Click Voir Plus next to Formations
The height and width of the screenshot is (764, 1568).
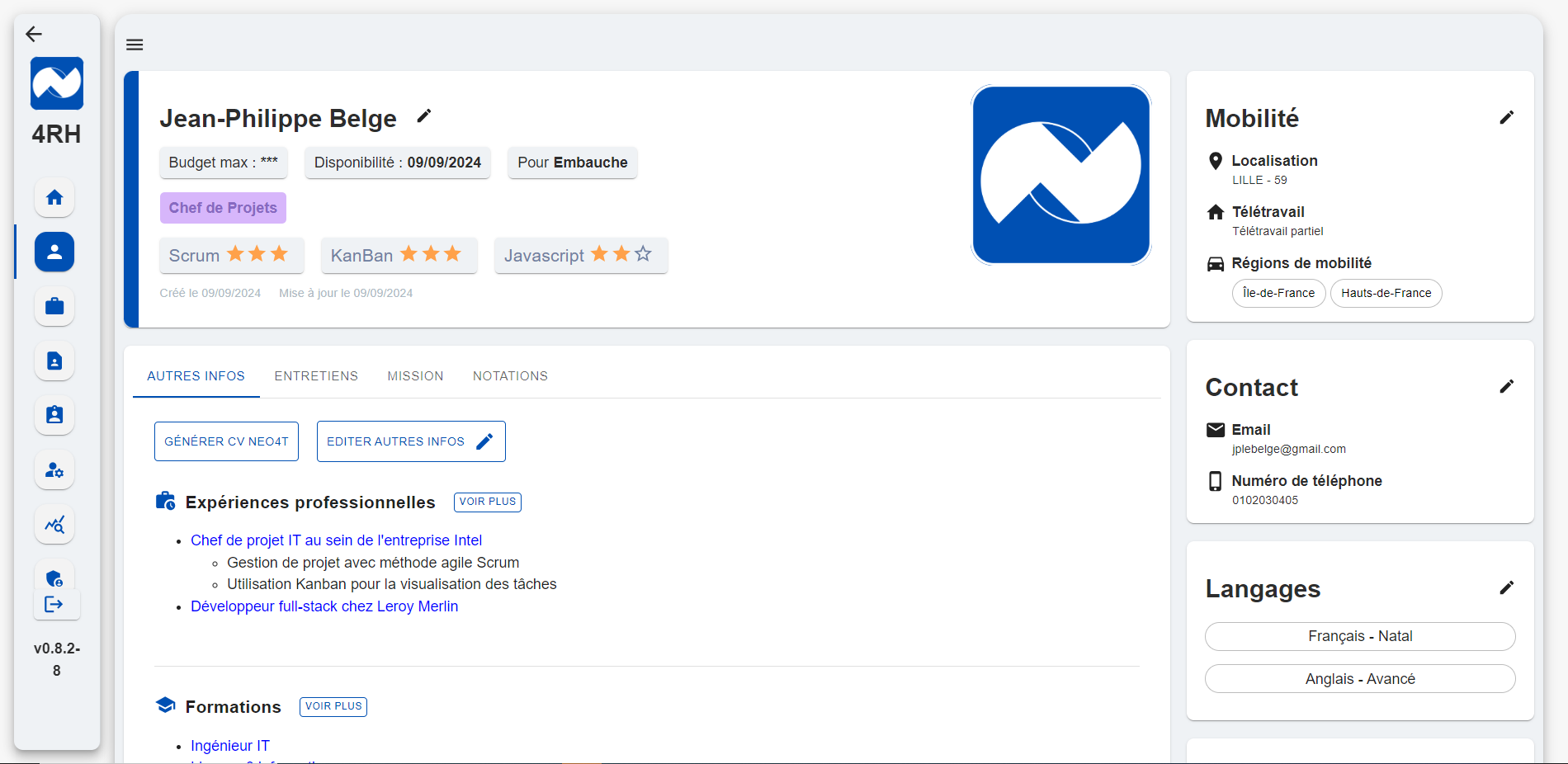click(333, 706)
